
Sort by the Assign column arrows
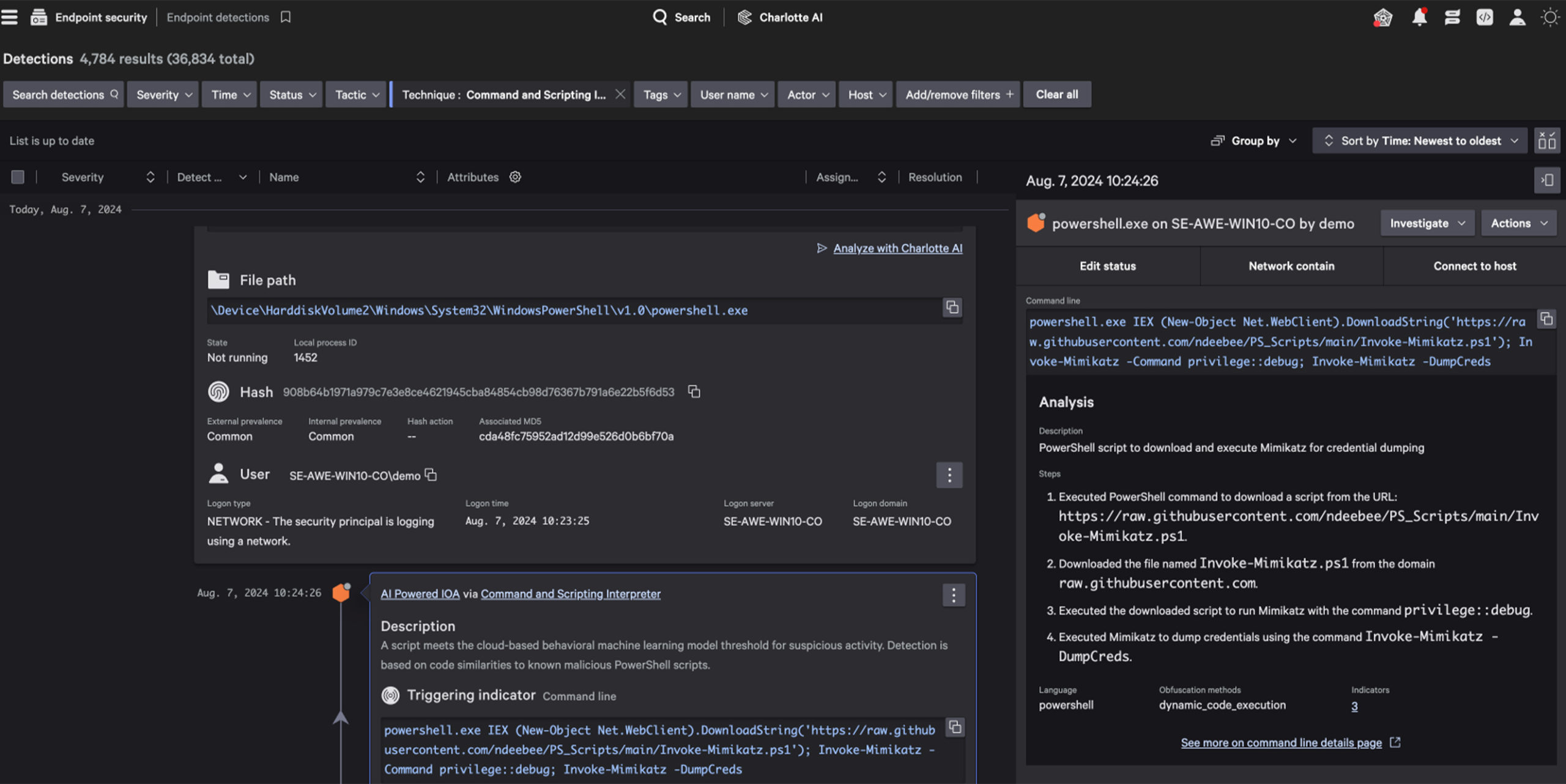pyautogui.click(x=881, y=177)
